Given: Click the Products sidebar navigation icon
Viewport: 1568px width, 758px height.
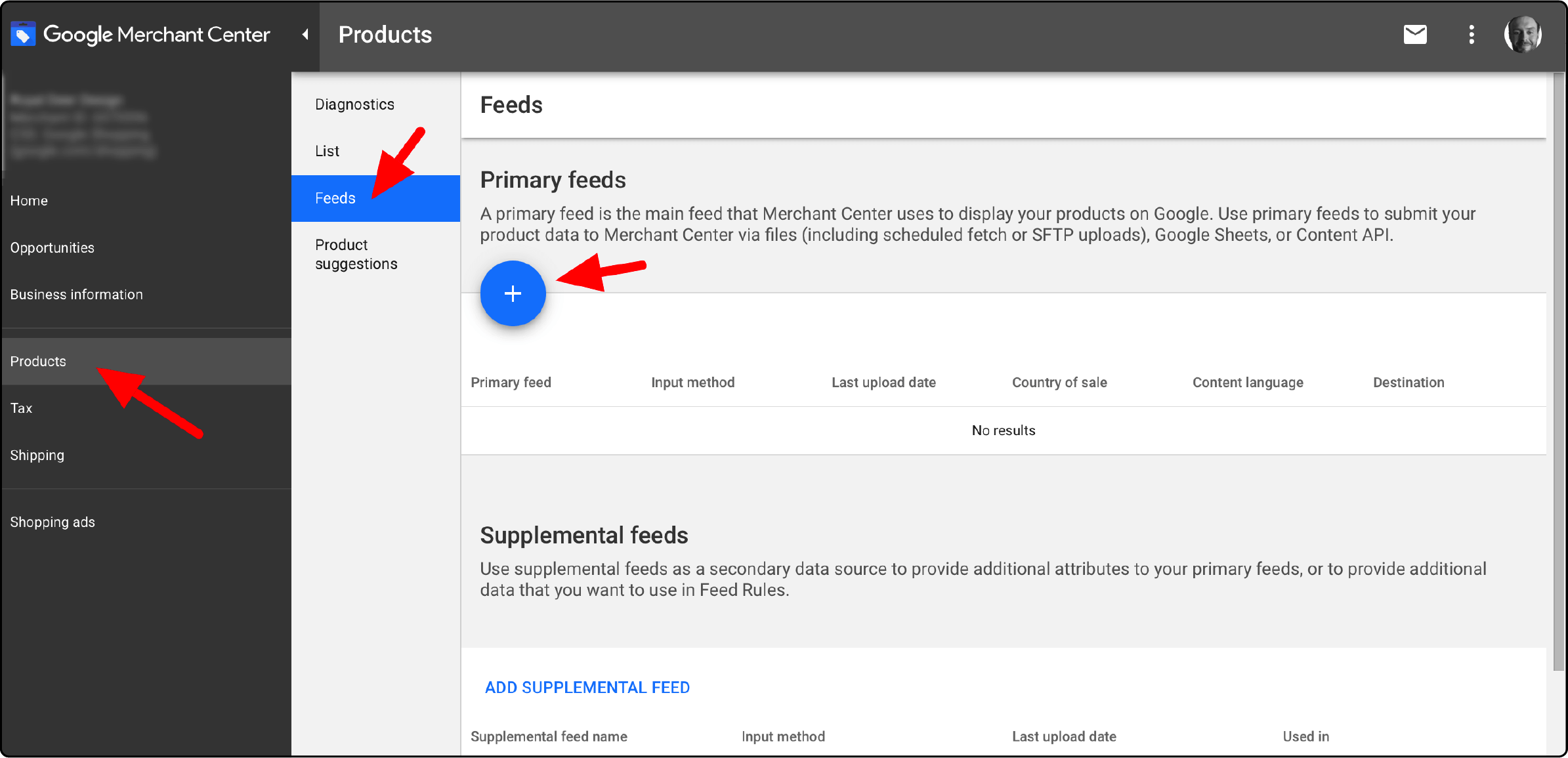Looking at the screenshot, I should (x=37, y=360).
